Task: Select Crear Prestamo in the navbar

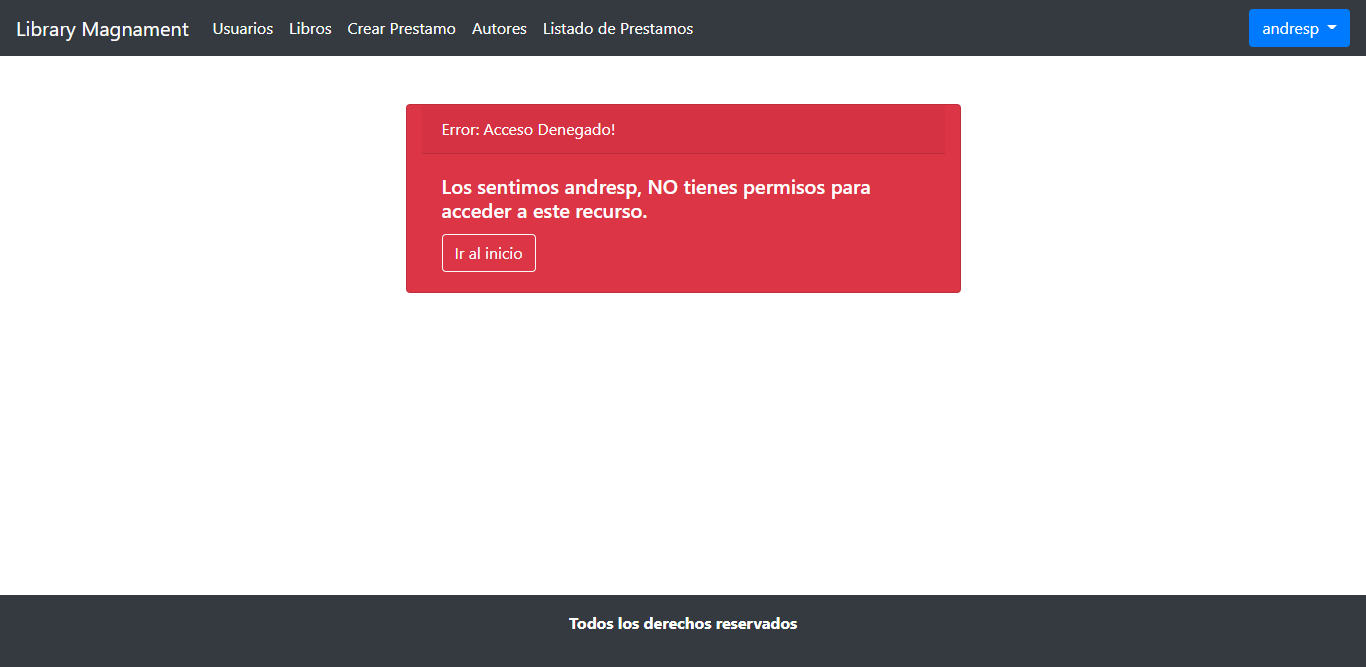Action: click(x=402, y=29)
